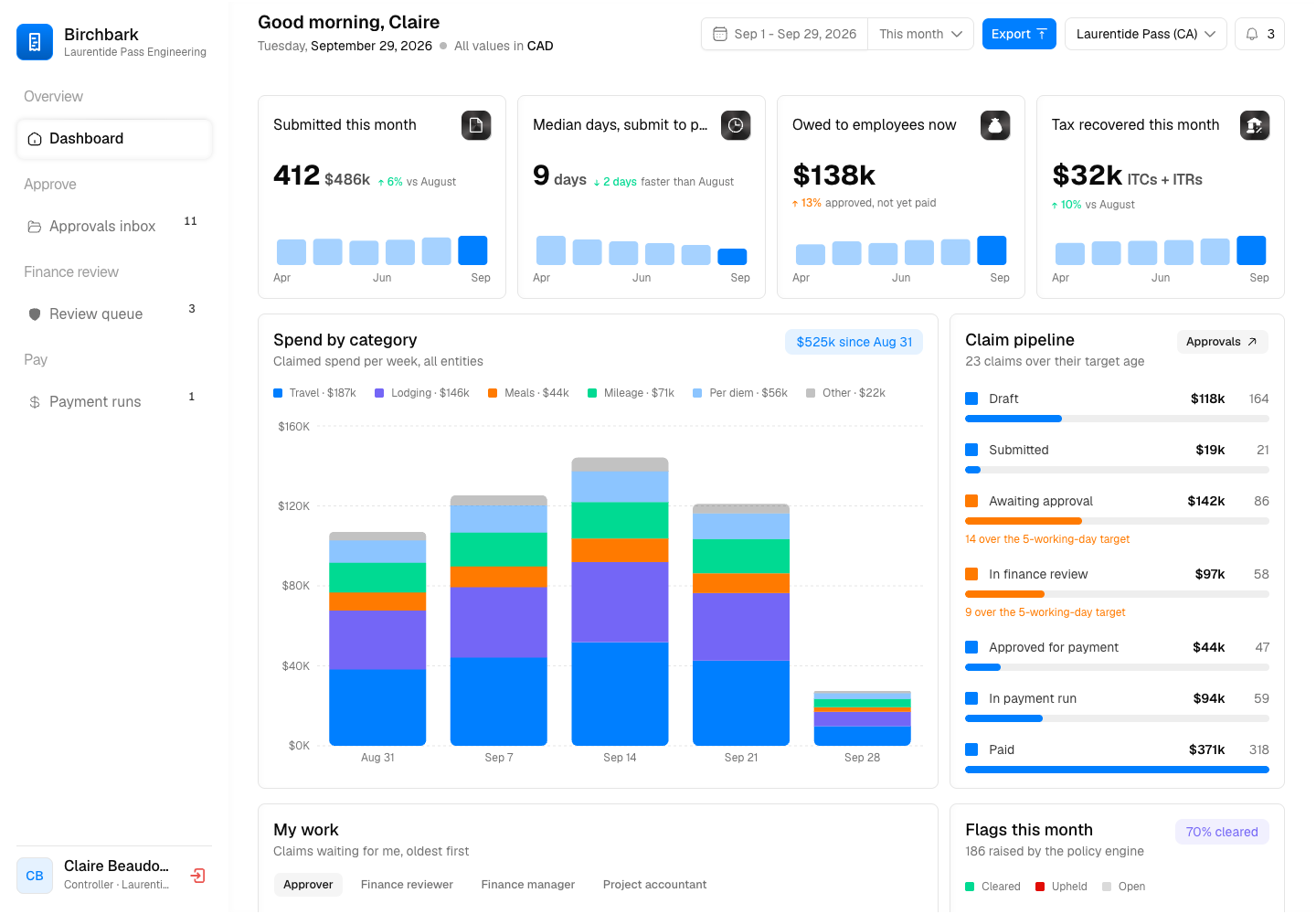Toggle the Travel legend series
Screen dimensions: 1316x914
[x=314, y=393]
